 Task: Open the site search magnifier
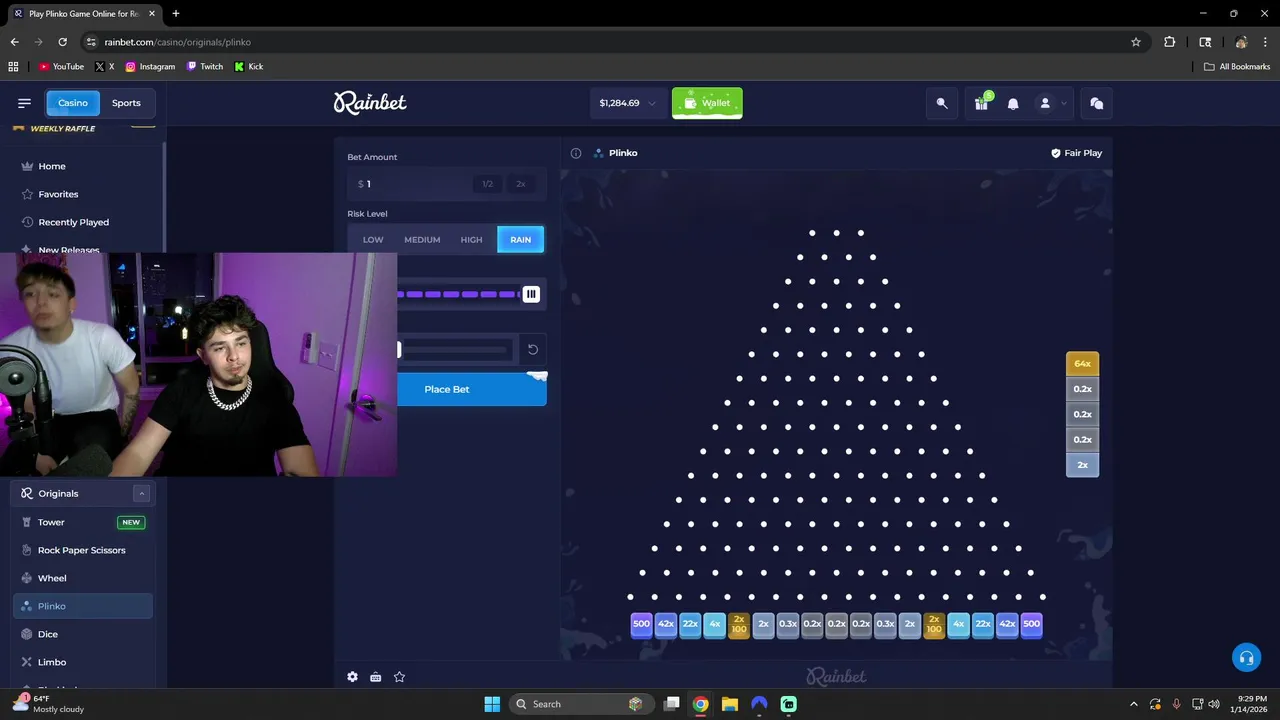pyautogui.click(x=942, y=103)
